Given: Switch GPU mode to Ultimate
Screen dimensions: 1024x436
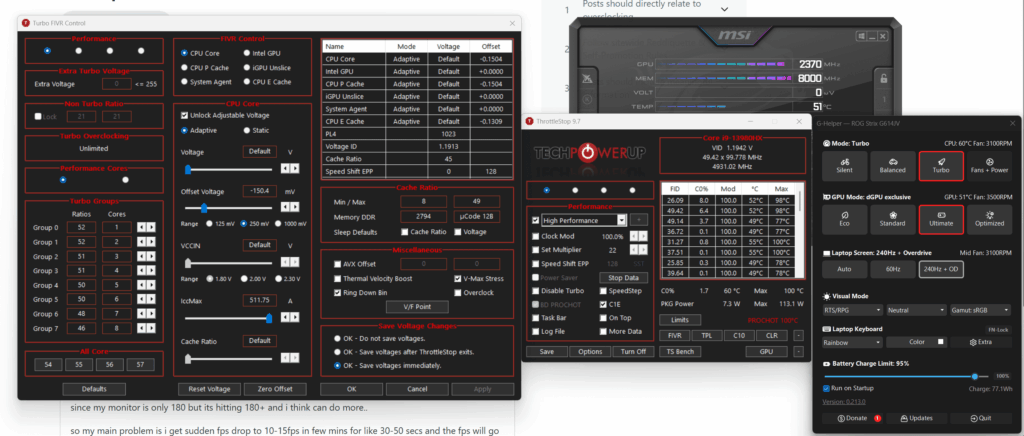Looking at the screenshot, I should click(940, 219).
